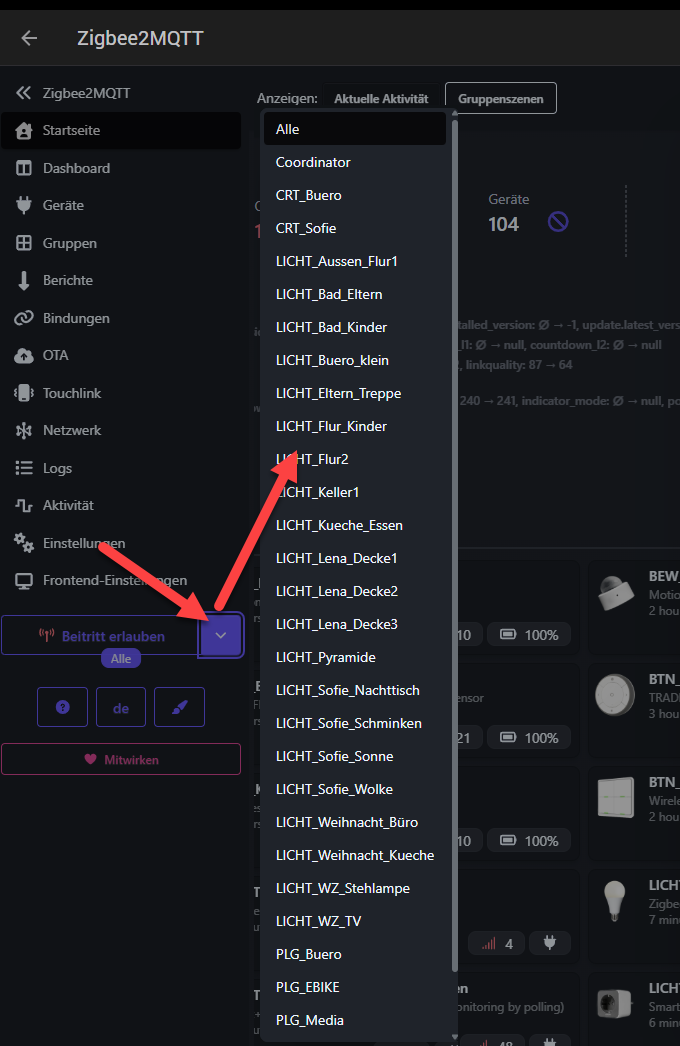
Task: Toggle the Gruppenszenen filter button
Action: click(x=500, y=99)
